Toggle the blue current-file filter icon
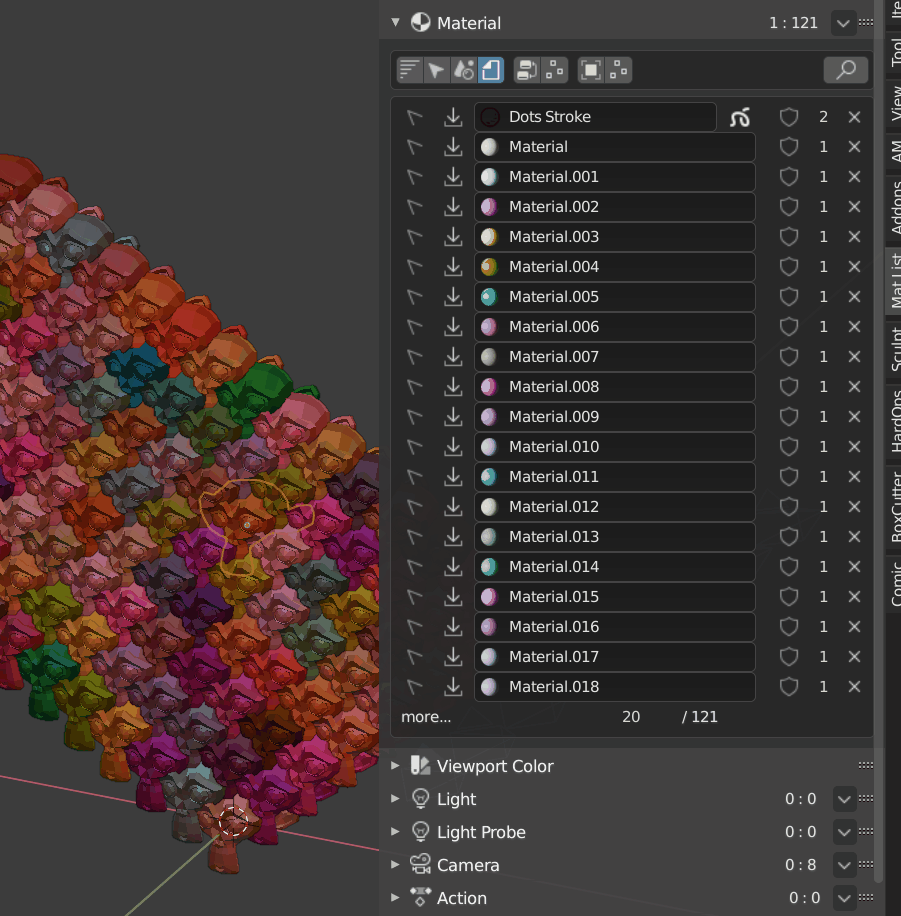The image size is (901, 916). (491, 70)
